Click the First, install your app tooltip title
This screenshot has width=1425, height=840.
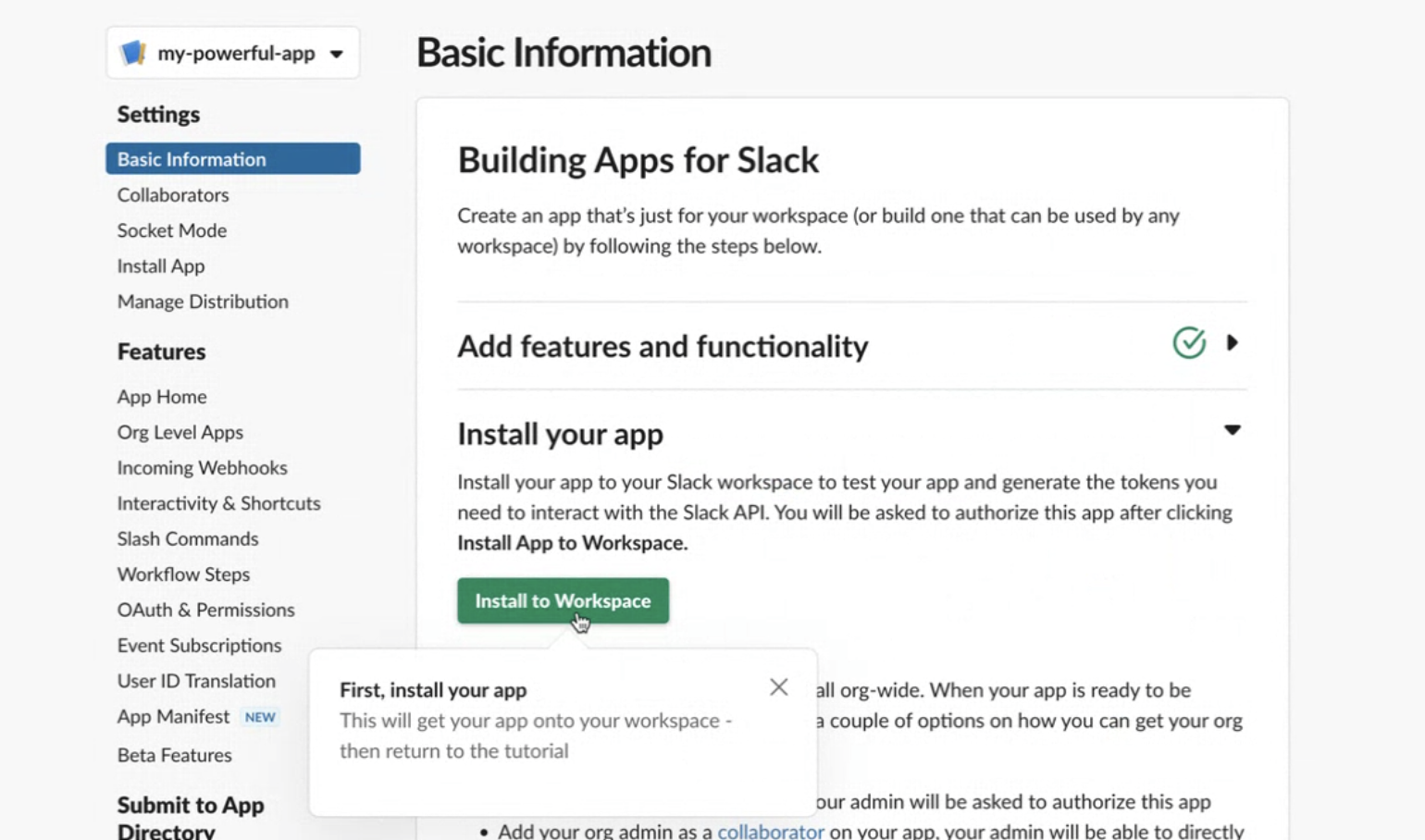433,690
